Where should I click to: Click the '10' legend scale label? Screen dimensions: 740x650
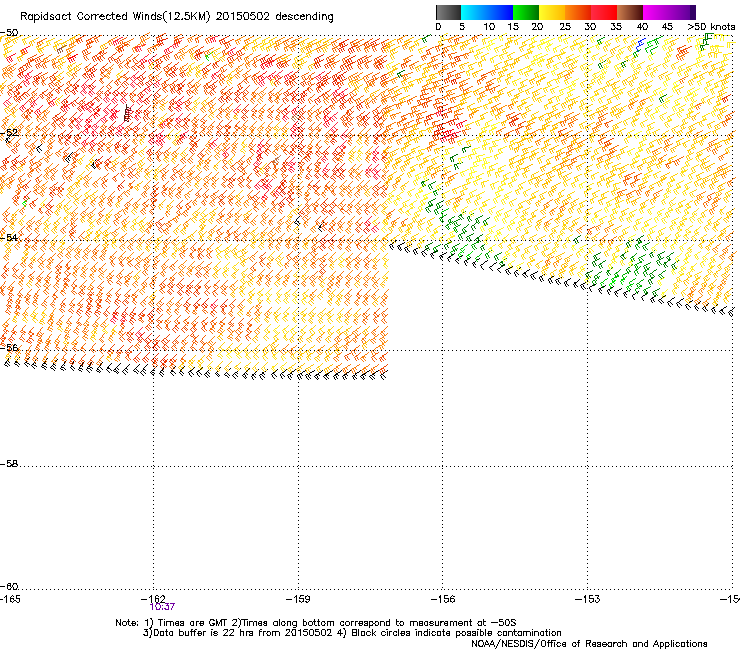click(x=489, y=27)
